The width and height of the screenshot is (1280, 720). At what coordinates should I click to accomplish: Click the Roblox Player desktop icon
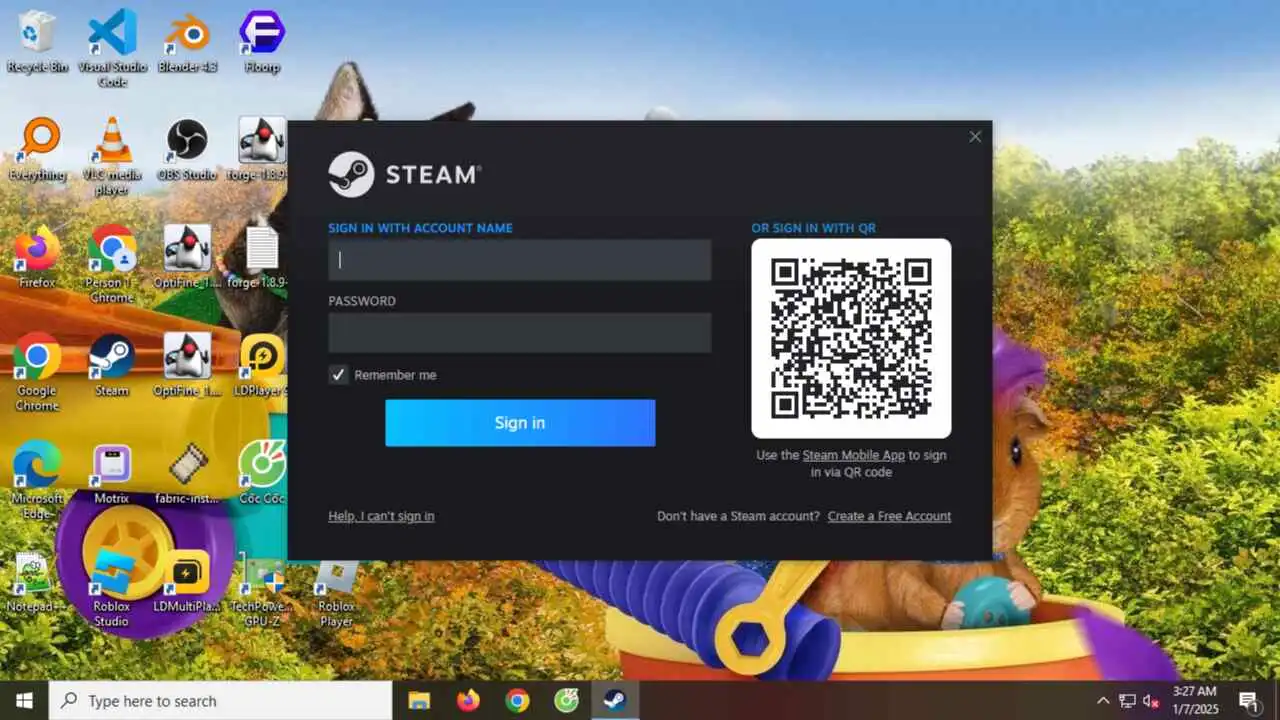coord(337,592)
